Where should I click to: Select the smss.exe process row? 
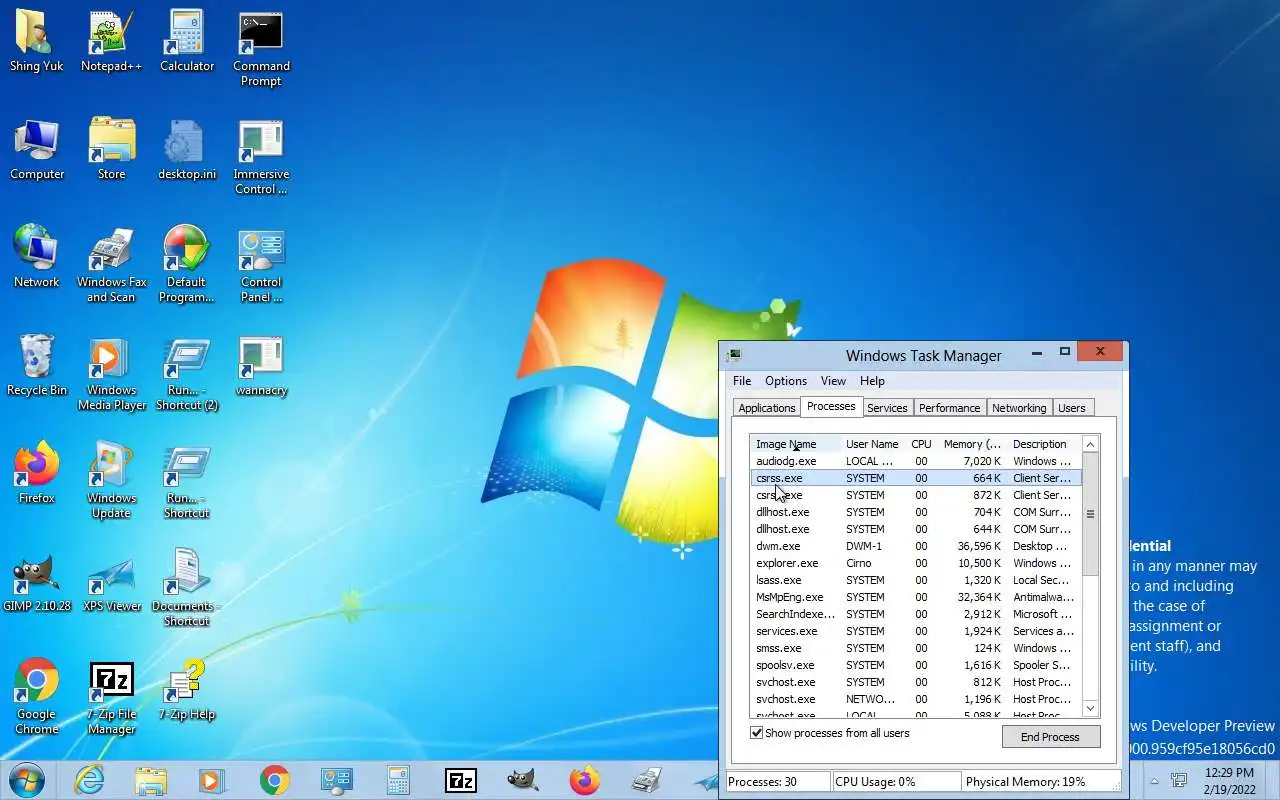[916, 648]
